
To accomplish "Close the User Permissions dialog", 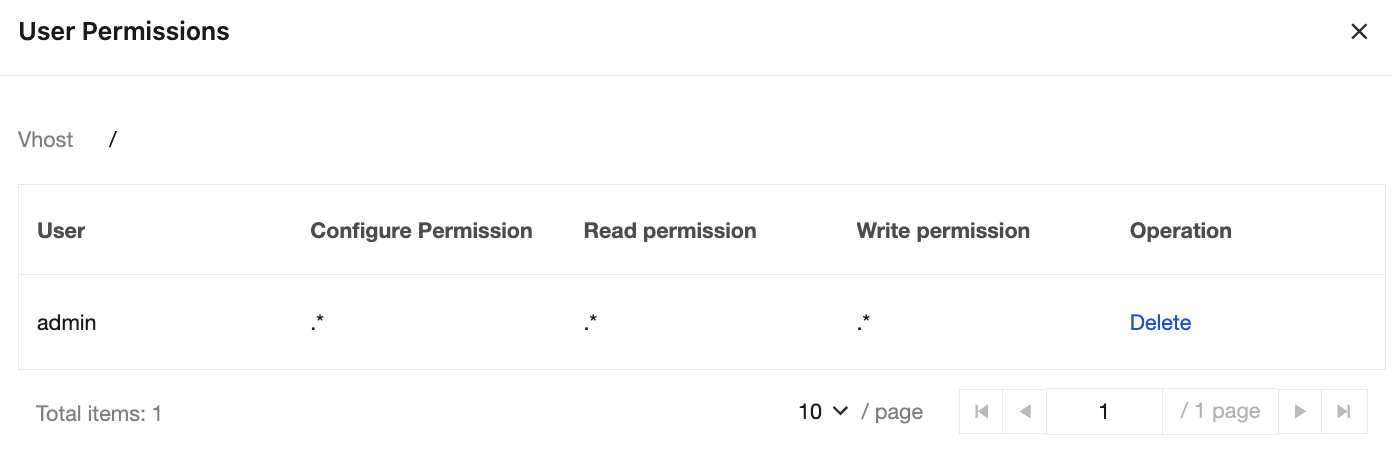I will pos(1359,32).
